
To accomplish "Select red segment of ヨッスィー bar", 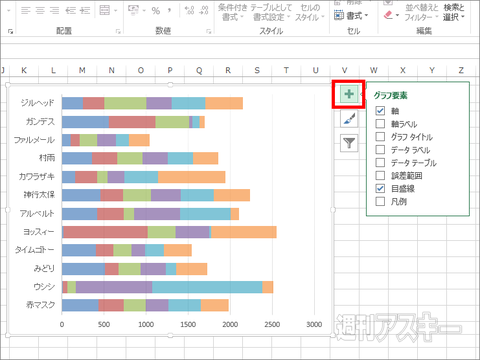I will pyautogui.click(x=105, y=232).
